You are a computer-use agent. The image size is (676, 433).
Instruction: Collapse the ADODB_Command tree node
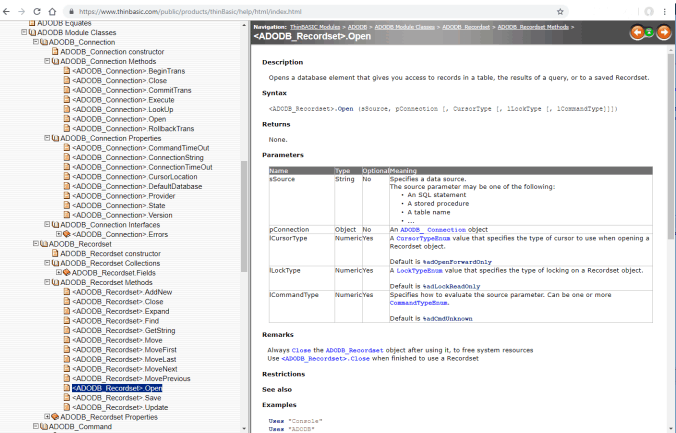[x=36, y=426]
